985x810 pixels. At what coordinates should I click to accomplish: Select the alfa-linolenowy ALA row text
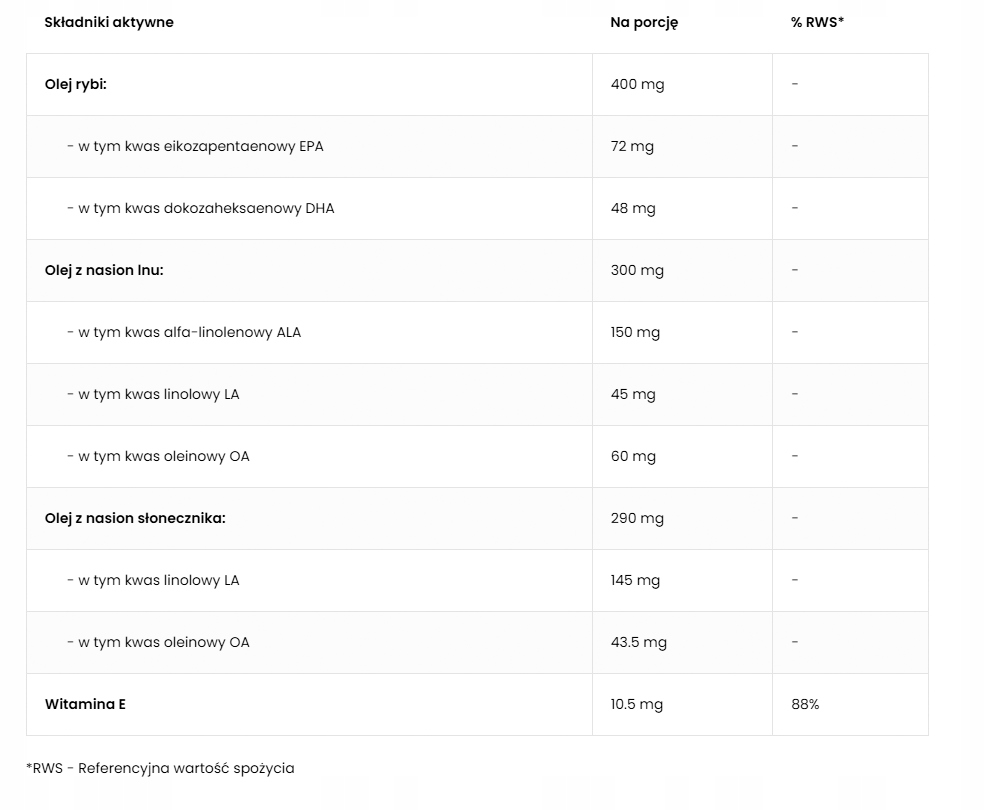coord(184,332)
